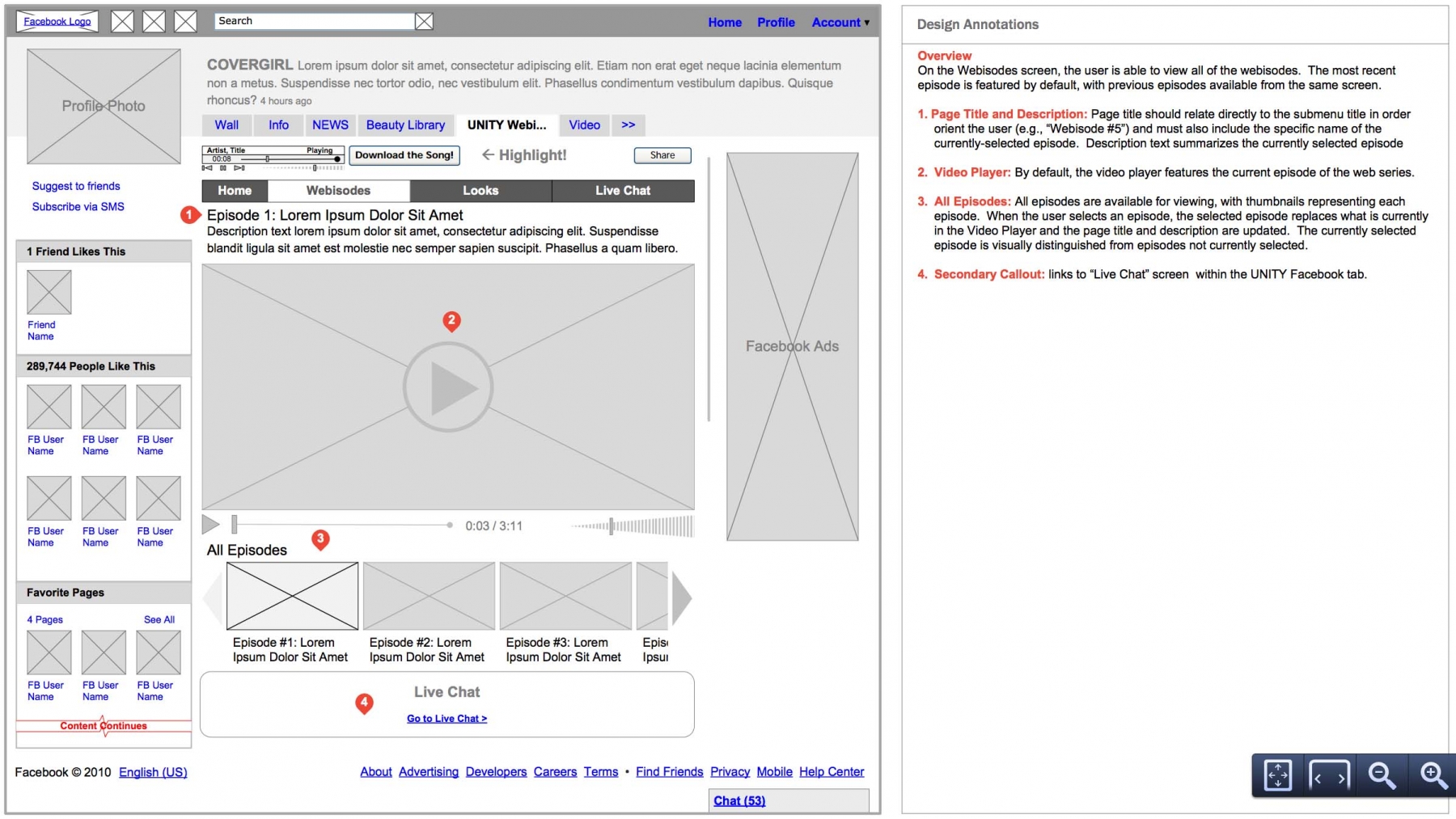
Task: Select the Webisodes submenu tab
Action: pos(338,191)
